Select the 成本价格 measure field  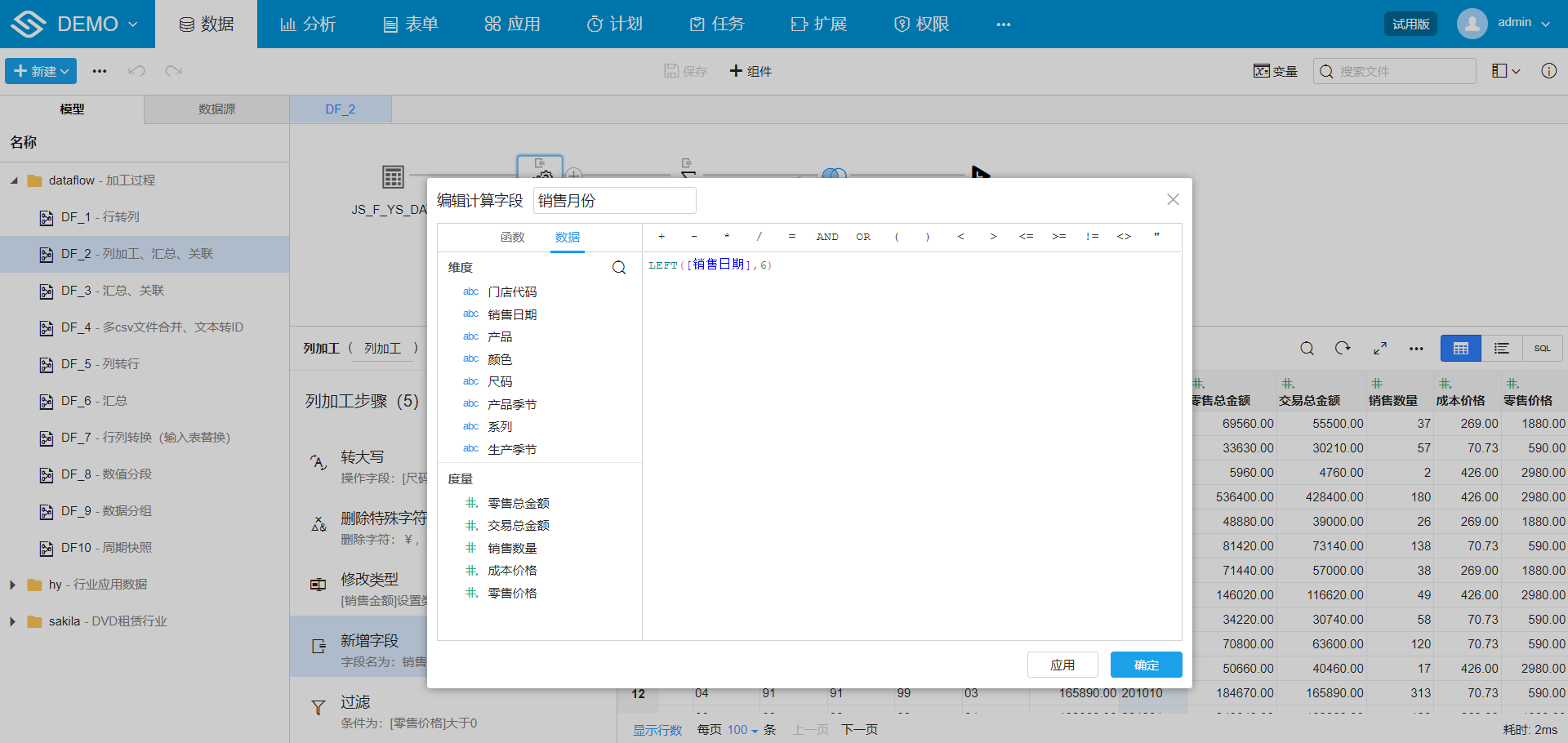click(512, 571)
